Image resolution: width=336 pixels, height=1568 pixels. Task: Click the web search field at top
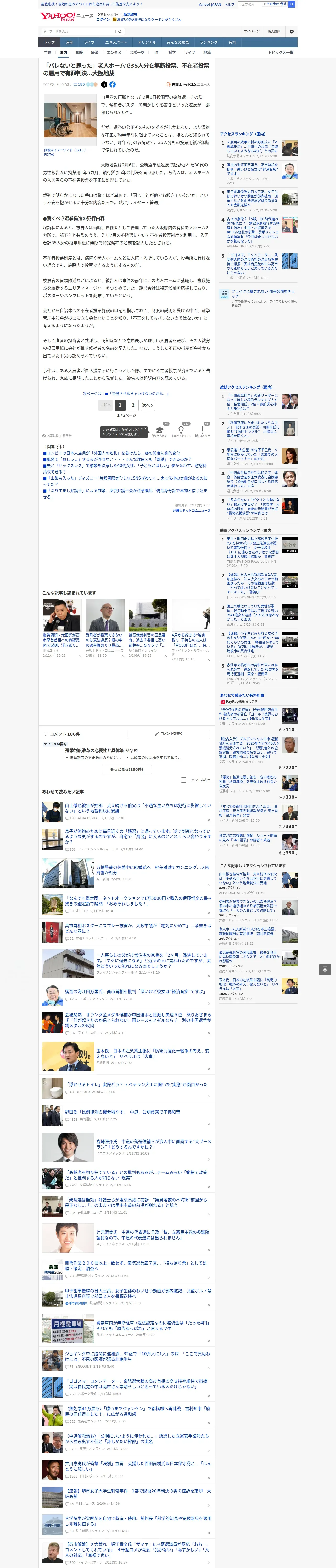pyautogui.click(x=249, y=4)
